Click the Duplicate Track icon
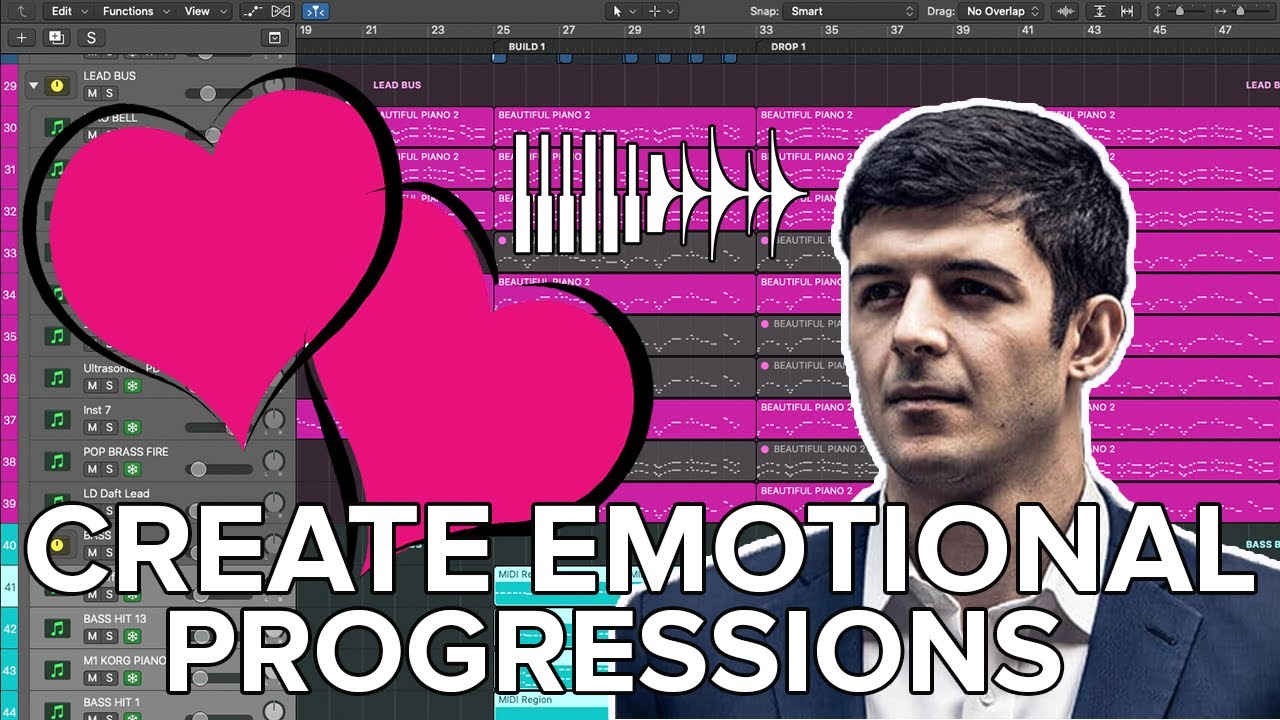1280x720 pixels. point(56,38)
